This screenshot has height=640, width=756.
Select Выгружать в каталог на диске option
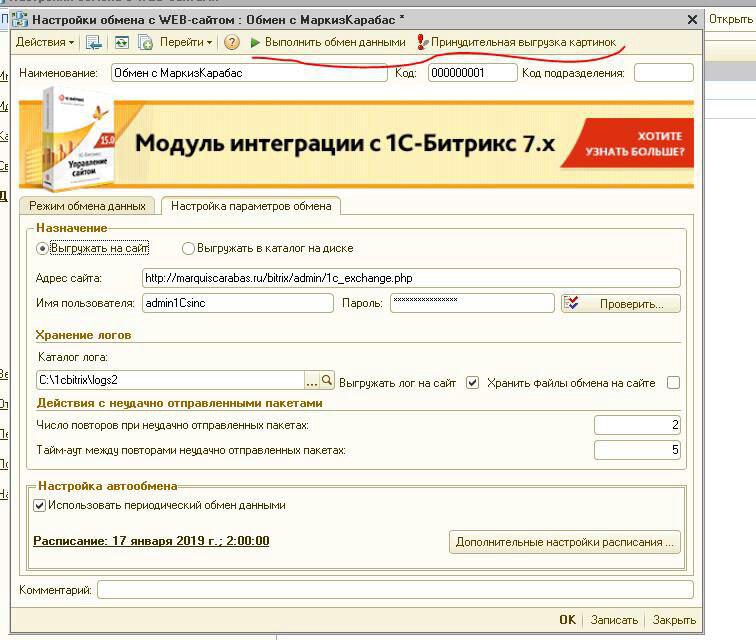[268, 248]
